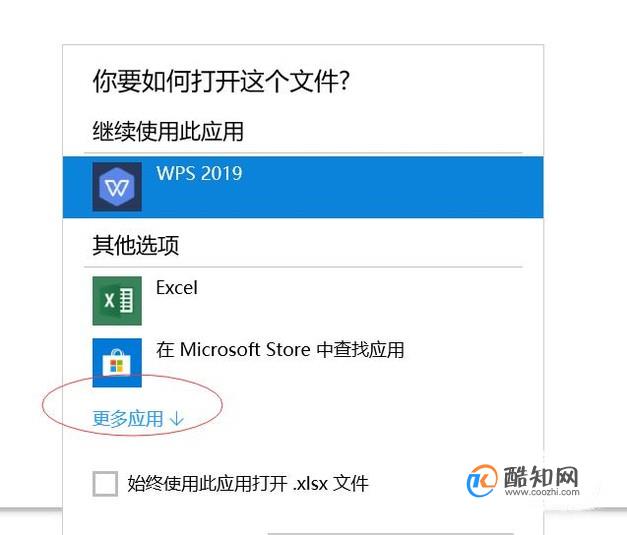Click the down arrow beside 更多应用

pos(176,419)
